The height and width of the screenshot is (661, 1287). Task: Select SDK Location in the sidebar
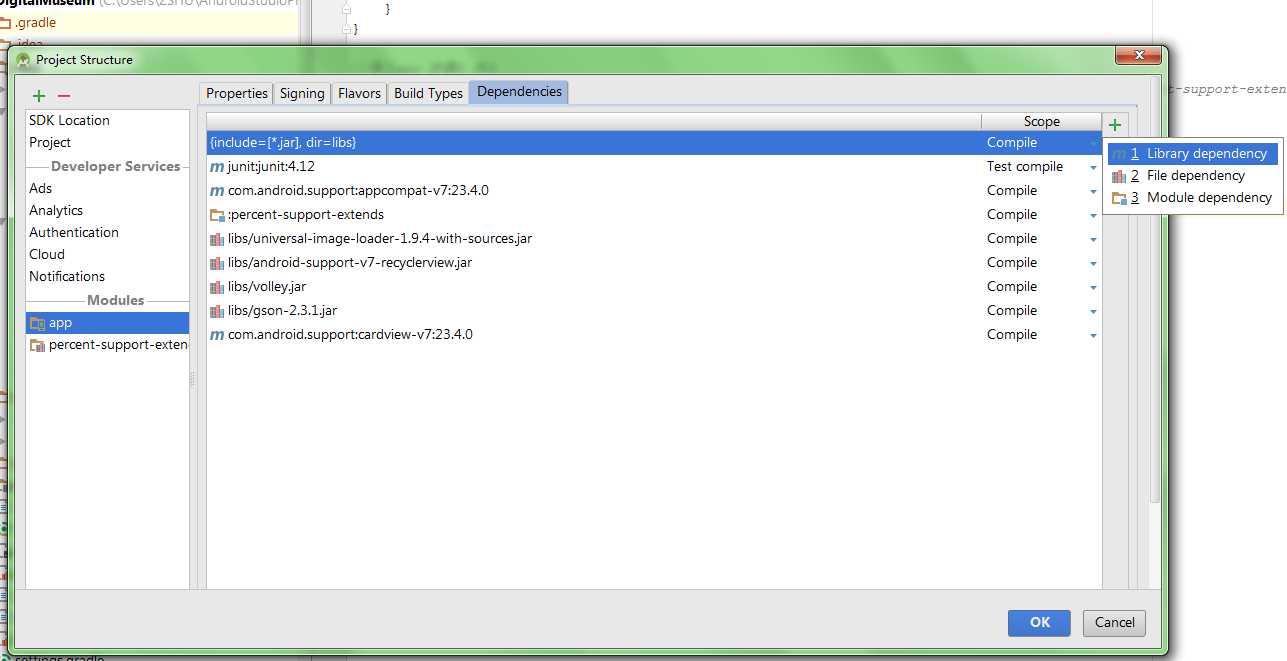pos(69,120)
